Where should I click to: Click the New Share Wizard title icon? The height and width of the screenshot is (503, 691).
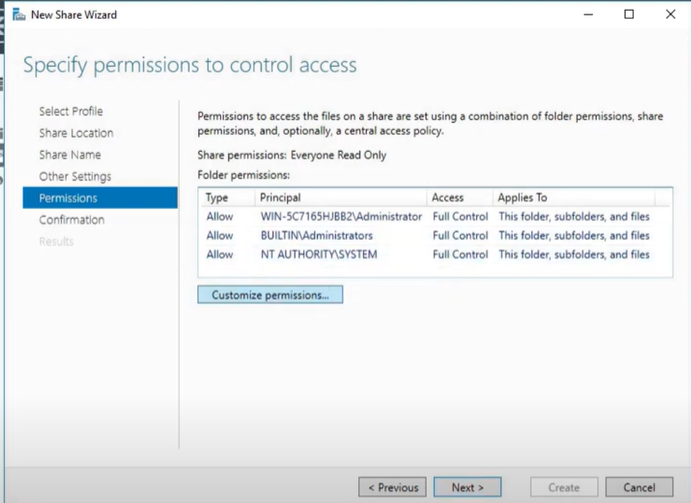(x=19, y=15)
